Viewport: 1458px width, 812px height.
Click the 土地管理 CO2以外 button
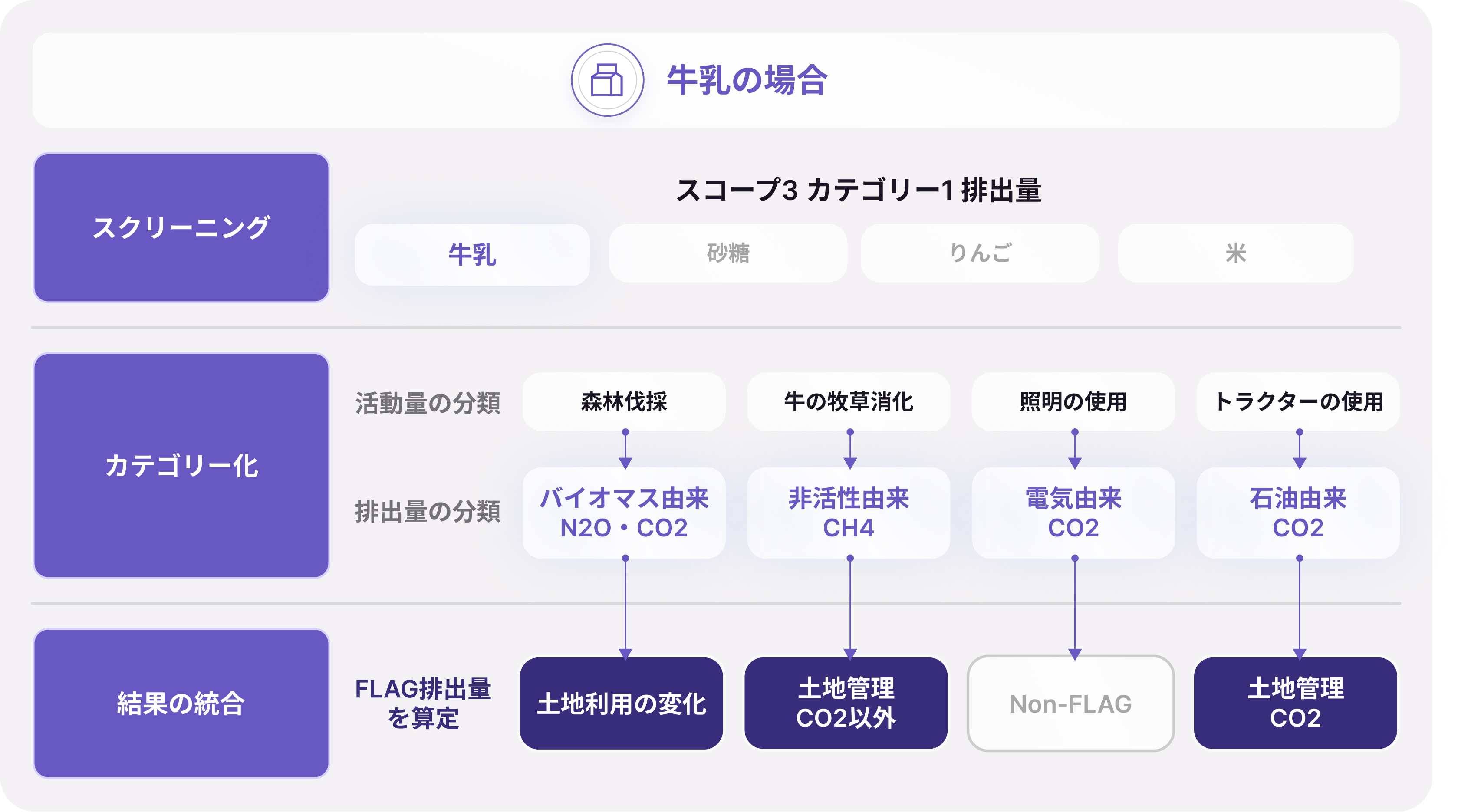click(846, 704)
